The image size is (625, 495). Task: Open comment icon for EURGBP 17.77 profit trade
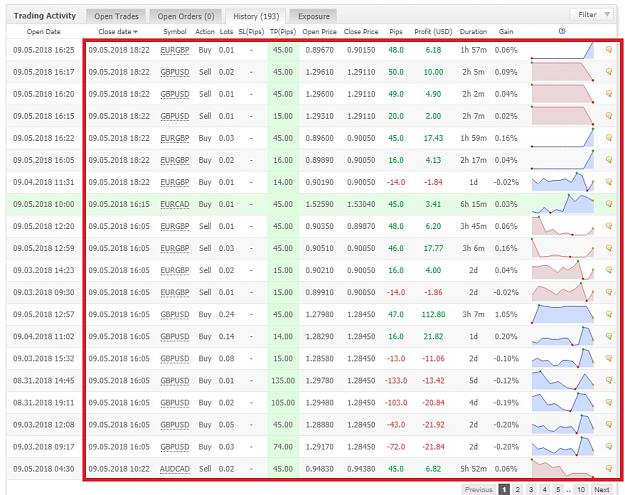click(609, 248)
